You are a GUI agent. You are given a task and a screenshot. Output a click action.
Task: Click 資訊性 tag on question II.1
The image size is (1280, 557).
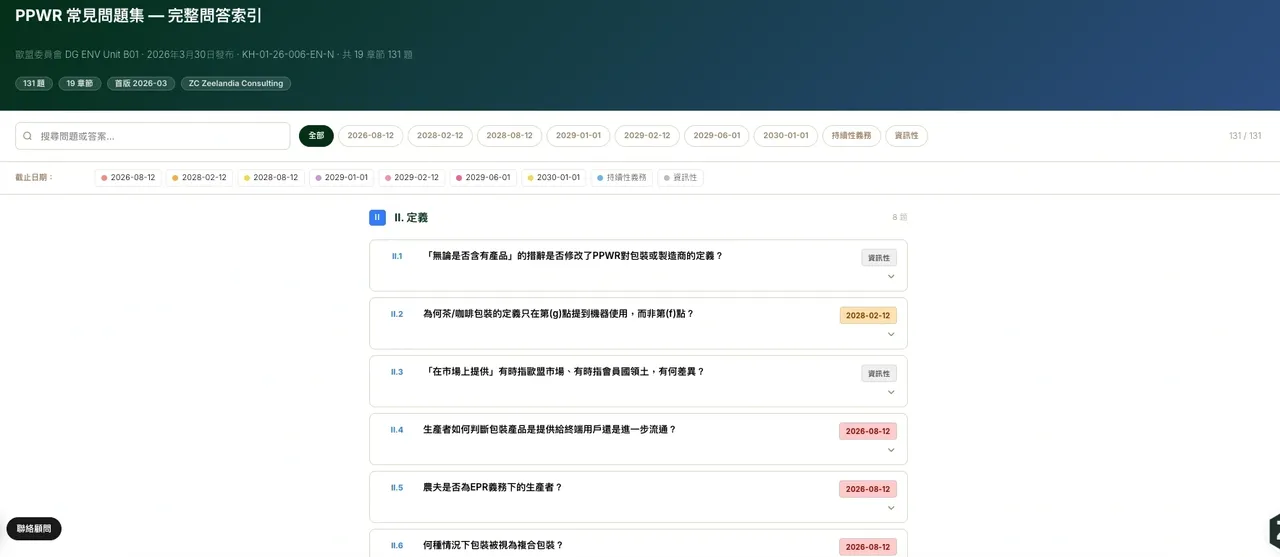point(879,258)
